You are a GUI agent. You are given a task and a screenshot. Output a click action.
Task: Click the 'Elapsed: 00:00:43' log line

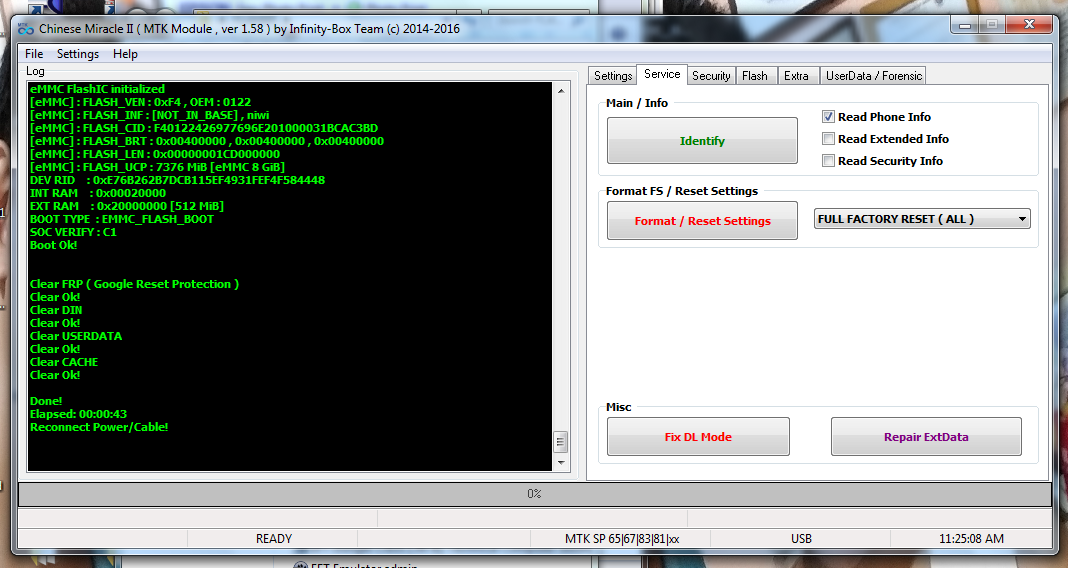click(x=78, y=414)
